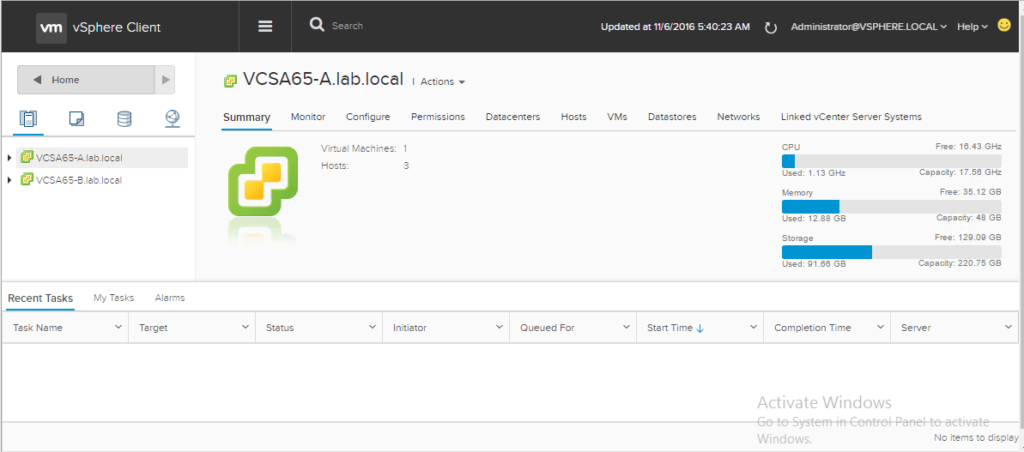This screenshot has height=452, width=1024.
Task: Open the Help dropdown menu
Action: [972, 27]
